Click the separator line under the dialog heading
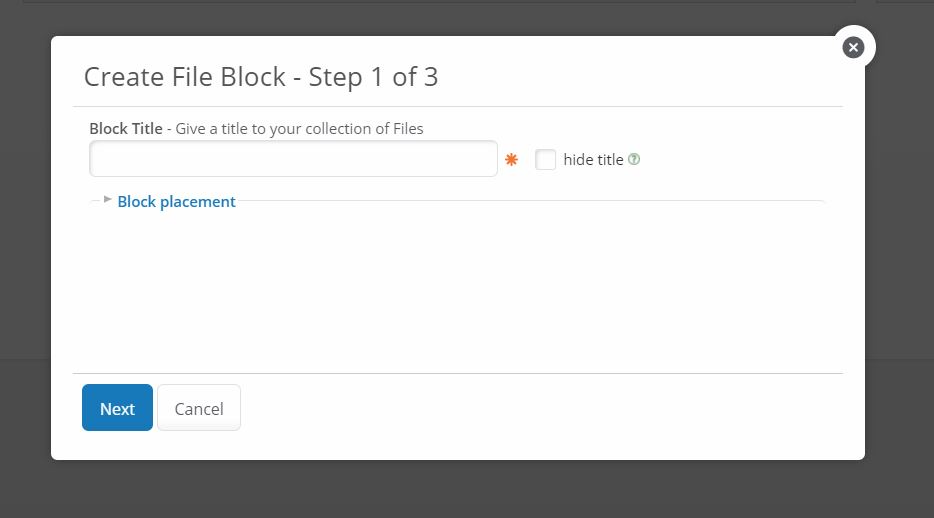This screenshot has height=518, width=934. 457,106
